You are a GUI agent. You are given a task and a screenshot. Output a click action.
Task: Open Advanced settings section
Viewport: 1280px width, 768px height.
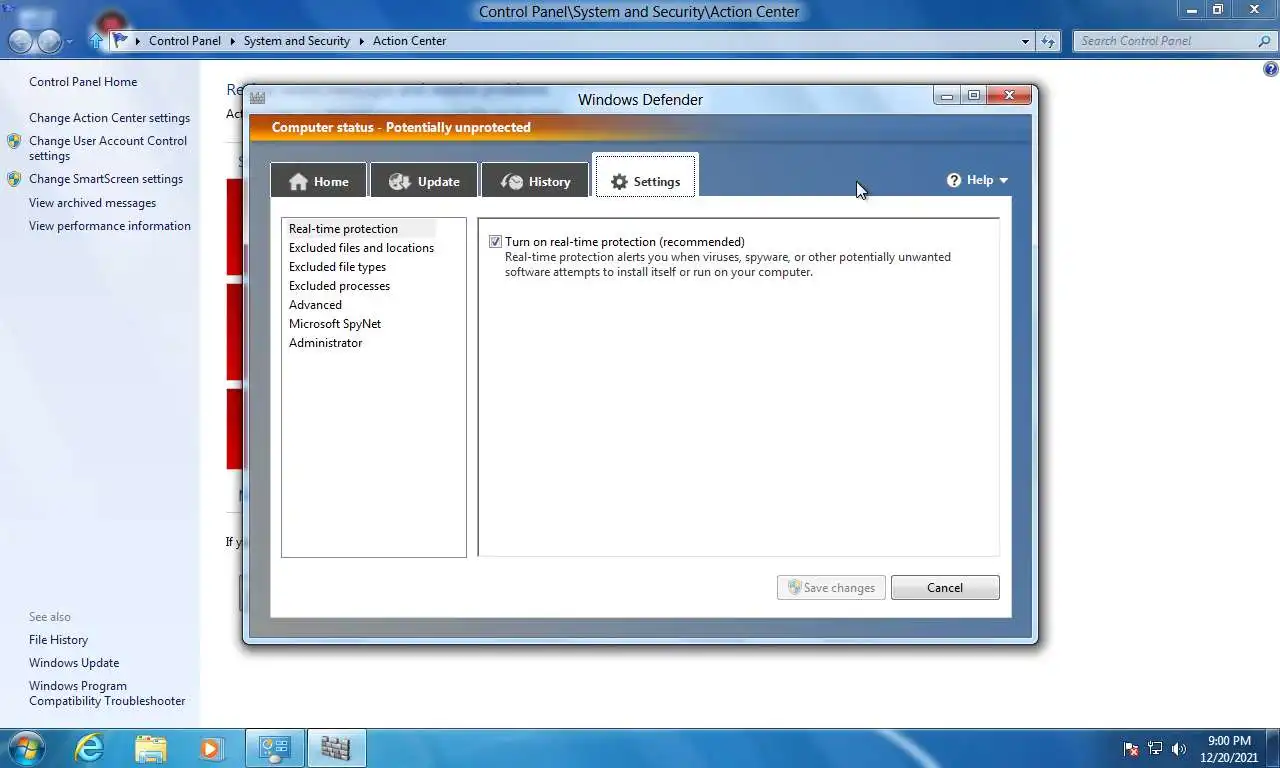[x=315, y=305]
